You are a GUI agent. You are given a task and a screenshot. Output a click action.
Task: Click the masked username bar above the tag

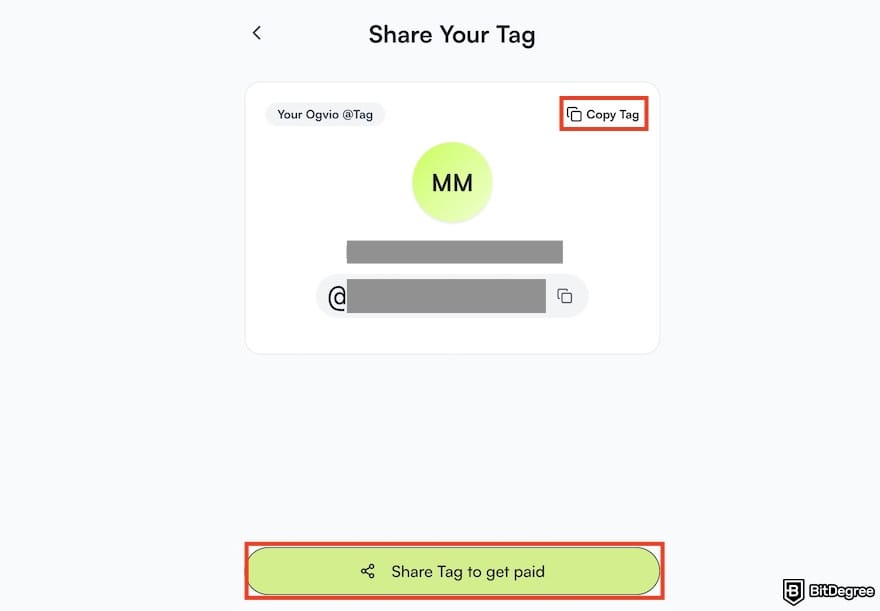pyautogui.click(x=455, y=250)
